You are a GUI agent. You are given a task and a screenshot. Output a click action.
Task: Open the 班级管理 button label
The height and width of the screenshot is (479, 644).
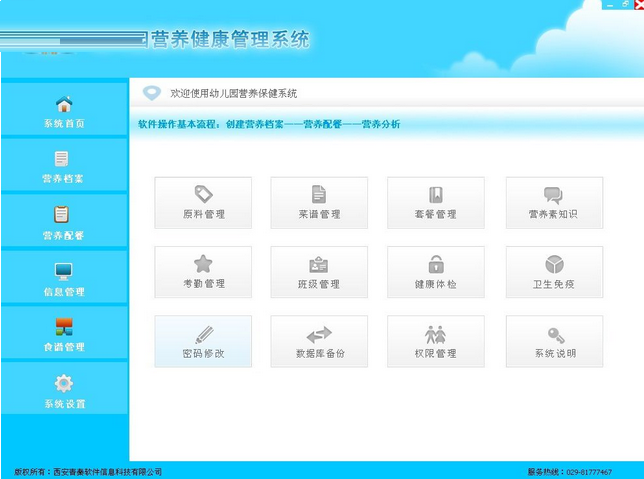pos(319,284)
